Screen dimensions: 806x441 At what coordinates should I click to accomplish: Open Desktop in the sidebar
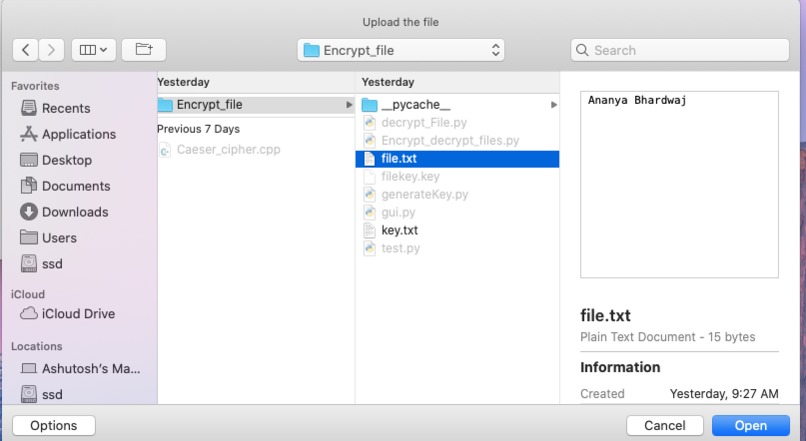(x=67, y=160)
